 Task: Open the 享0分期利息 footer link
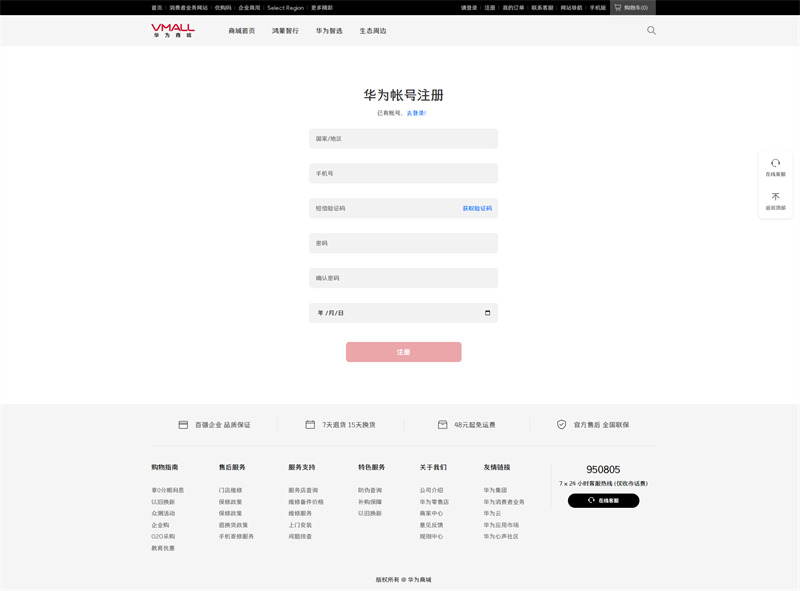167,490
